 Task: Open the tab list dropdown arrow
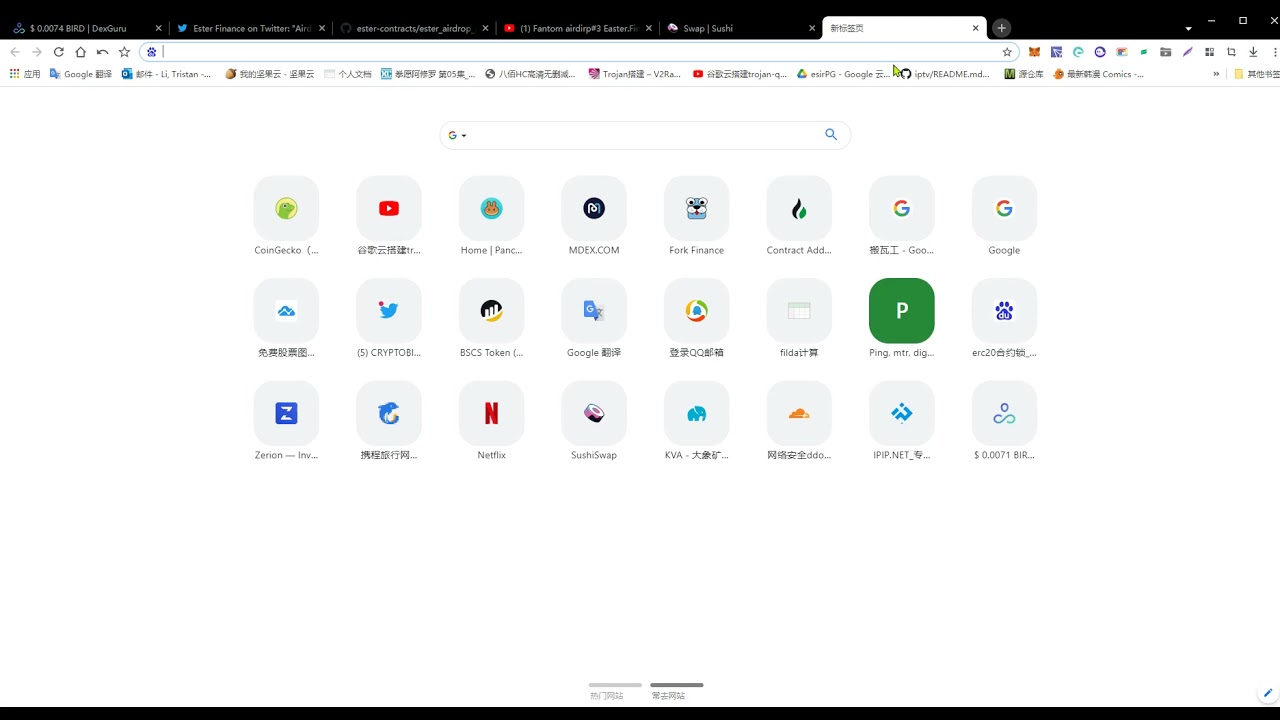(1188, 29)
